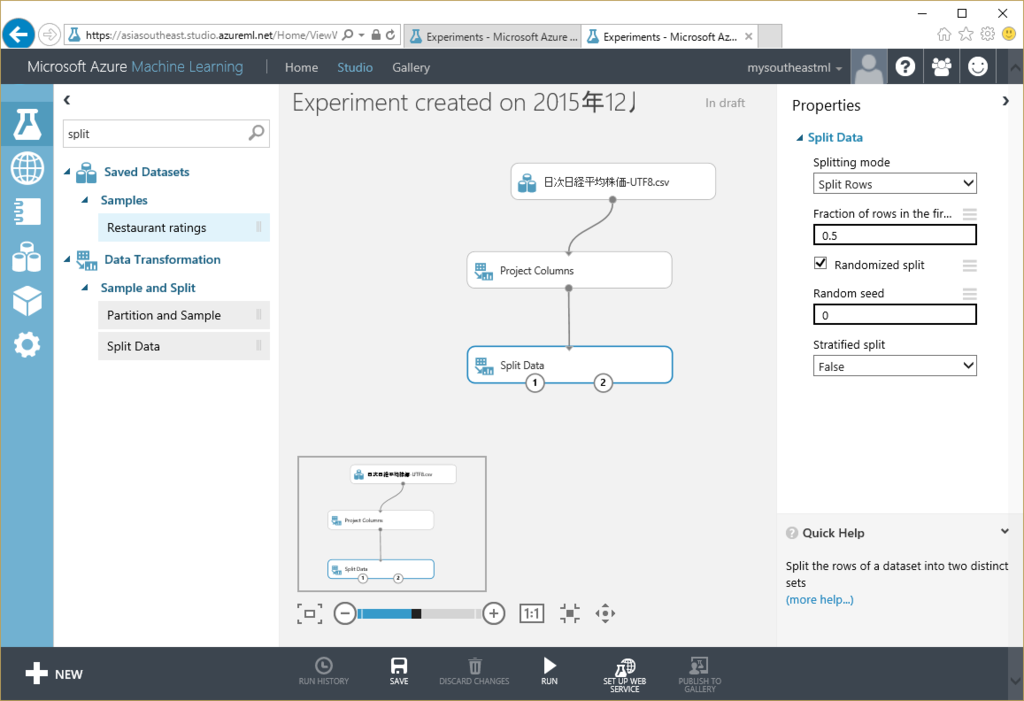Open the Trained Models cube icon
The image size is (1024, 701).
point(27,301)
